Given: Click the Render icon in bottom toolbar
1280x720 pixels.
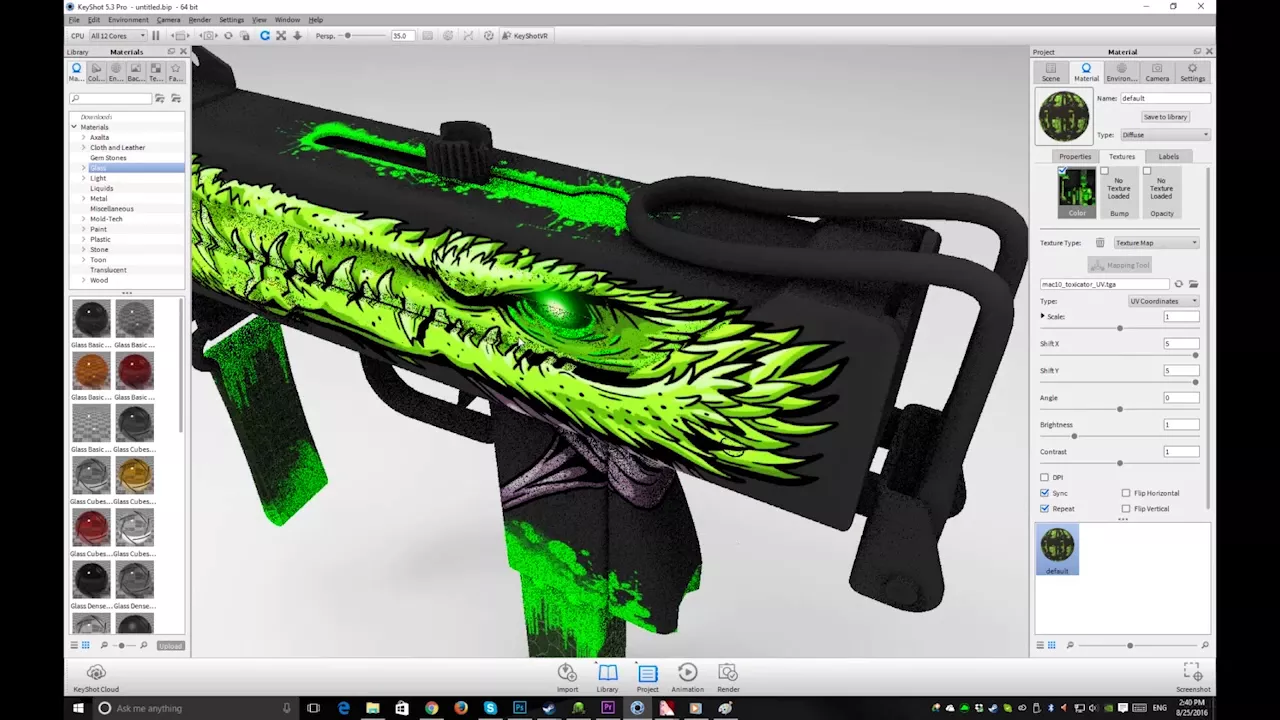Looking at the screenshot, I should pyautogui.click(x=728, y=677).
